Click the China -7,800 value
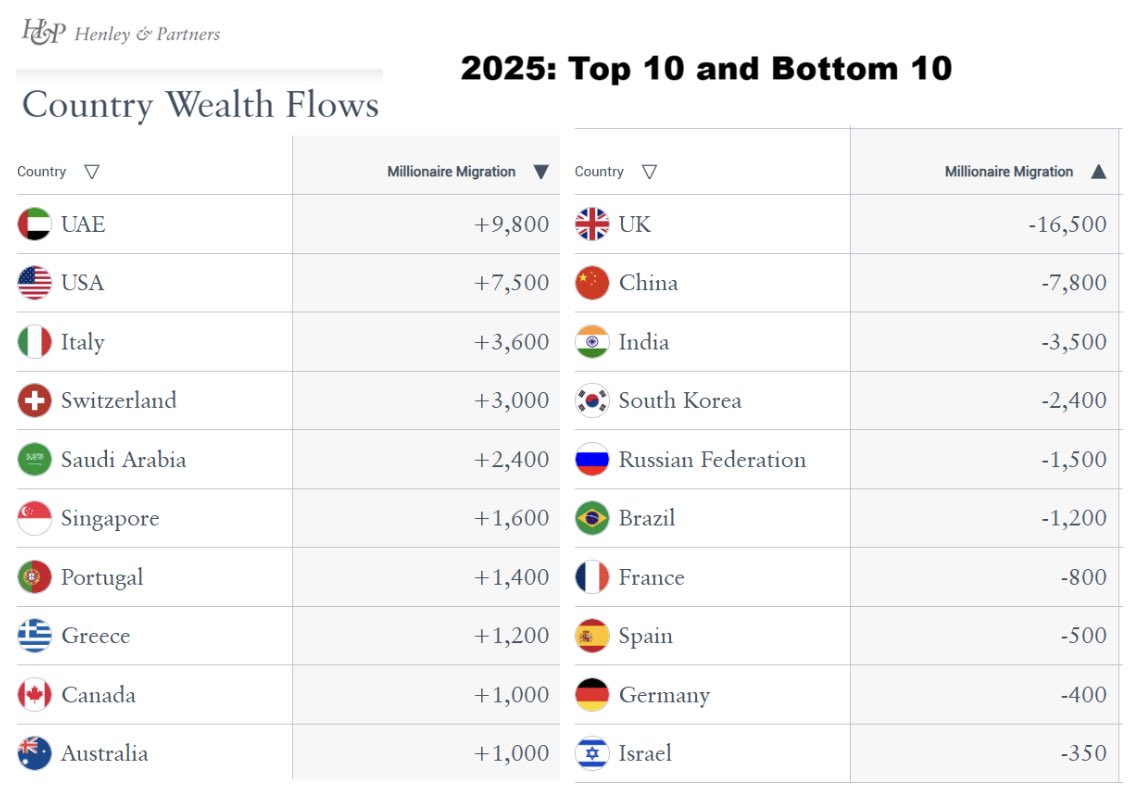The image size is (1138, 804). (1073, 283)
